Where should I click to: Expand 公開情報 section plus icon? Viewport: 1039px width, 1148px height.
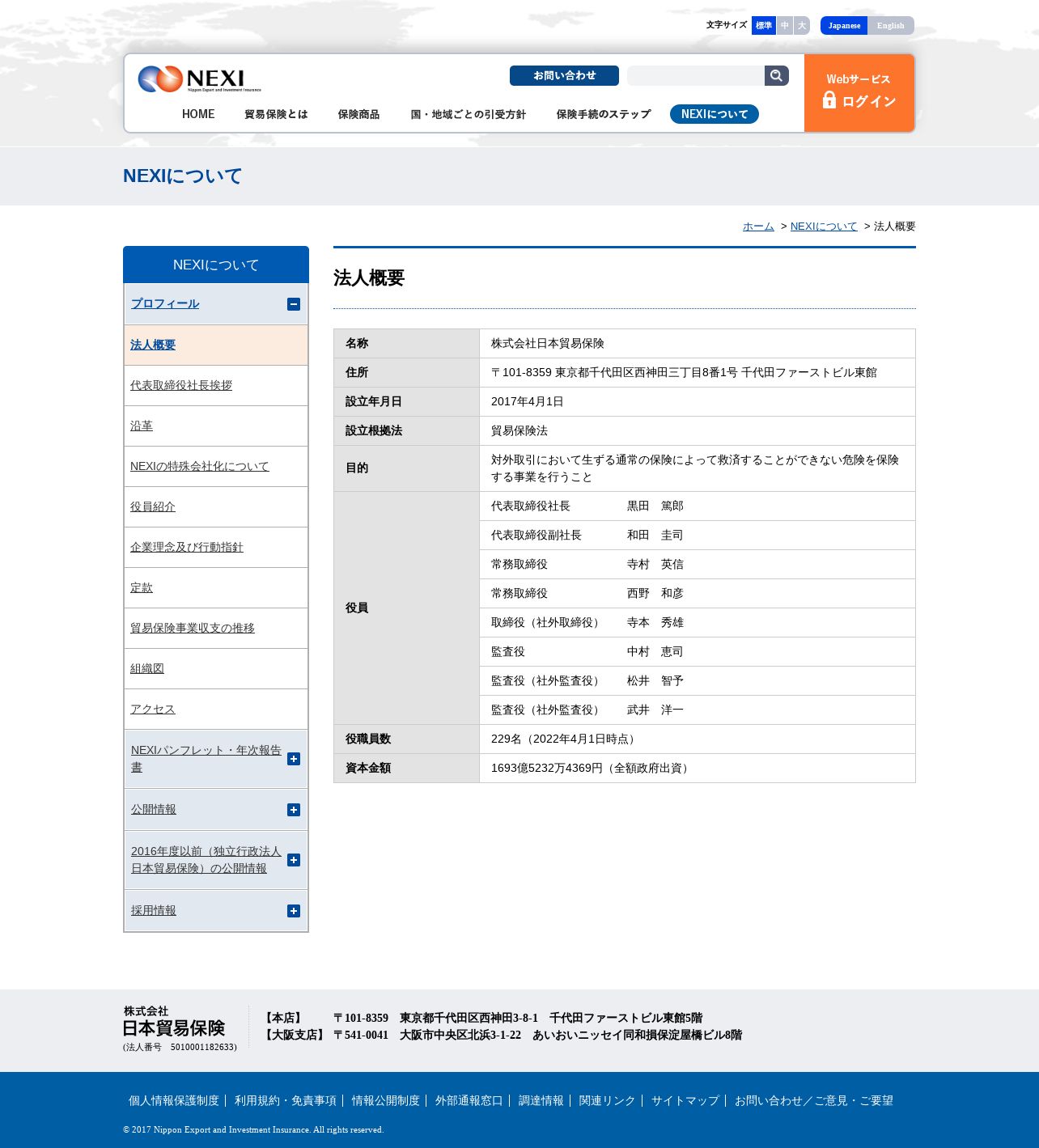(x=294, y=810)
